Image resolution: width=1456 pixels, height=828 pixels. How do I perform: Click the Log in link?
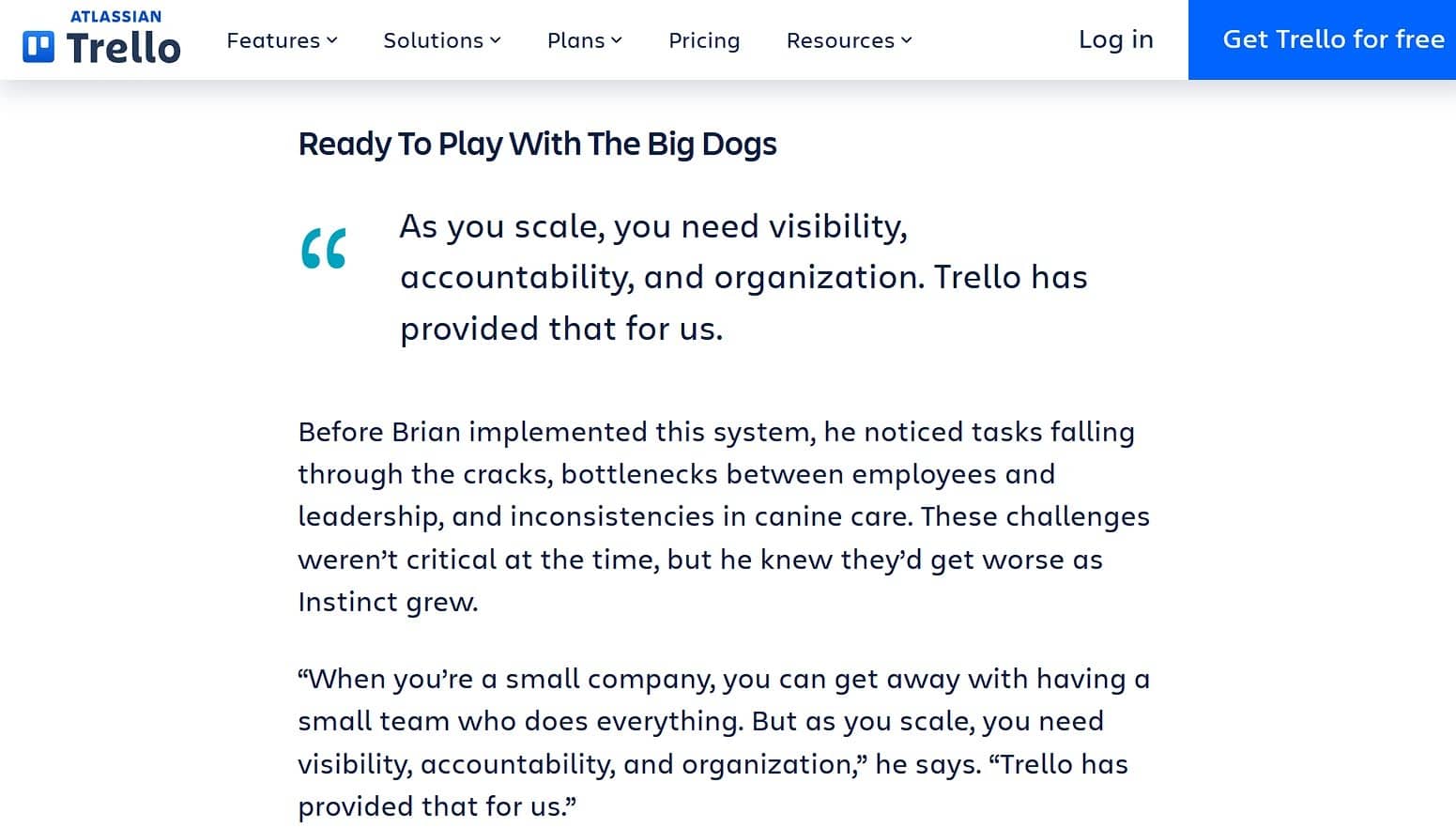point(1116,39)
